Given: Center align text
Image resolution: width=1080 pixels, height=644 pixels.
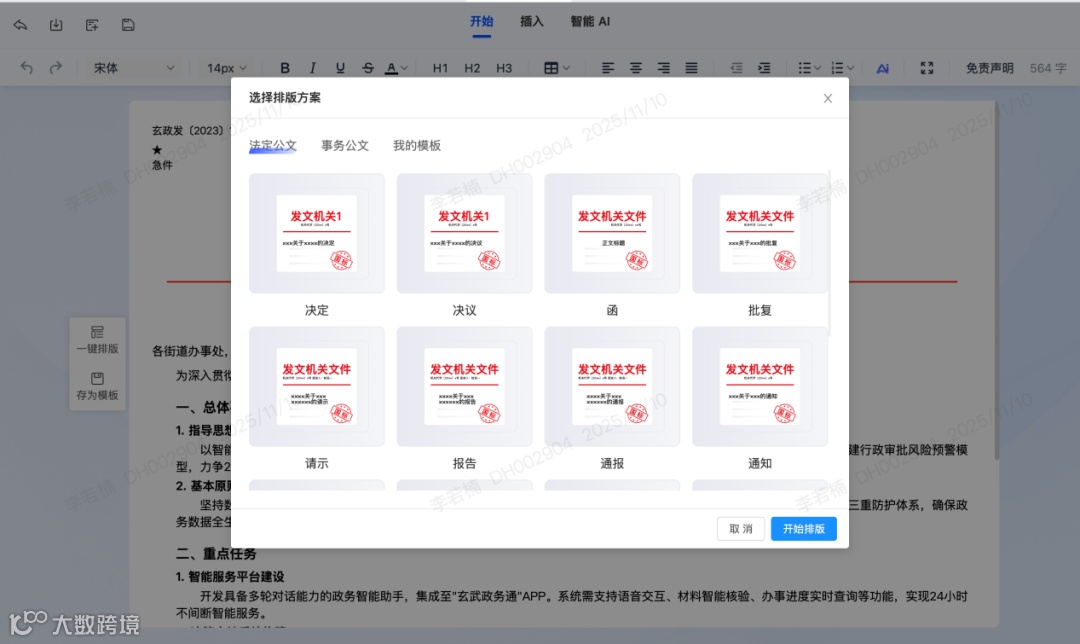Looking at the screenshot, I should [636, 67].
